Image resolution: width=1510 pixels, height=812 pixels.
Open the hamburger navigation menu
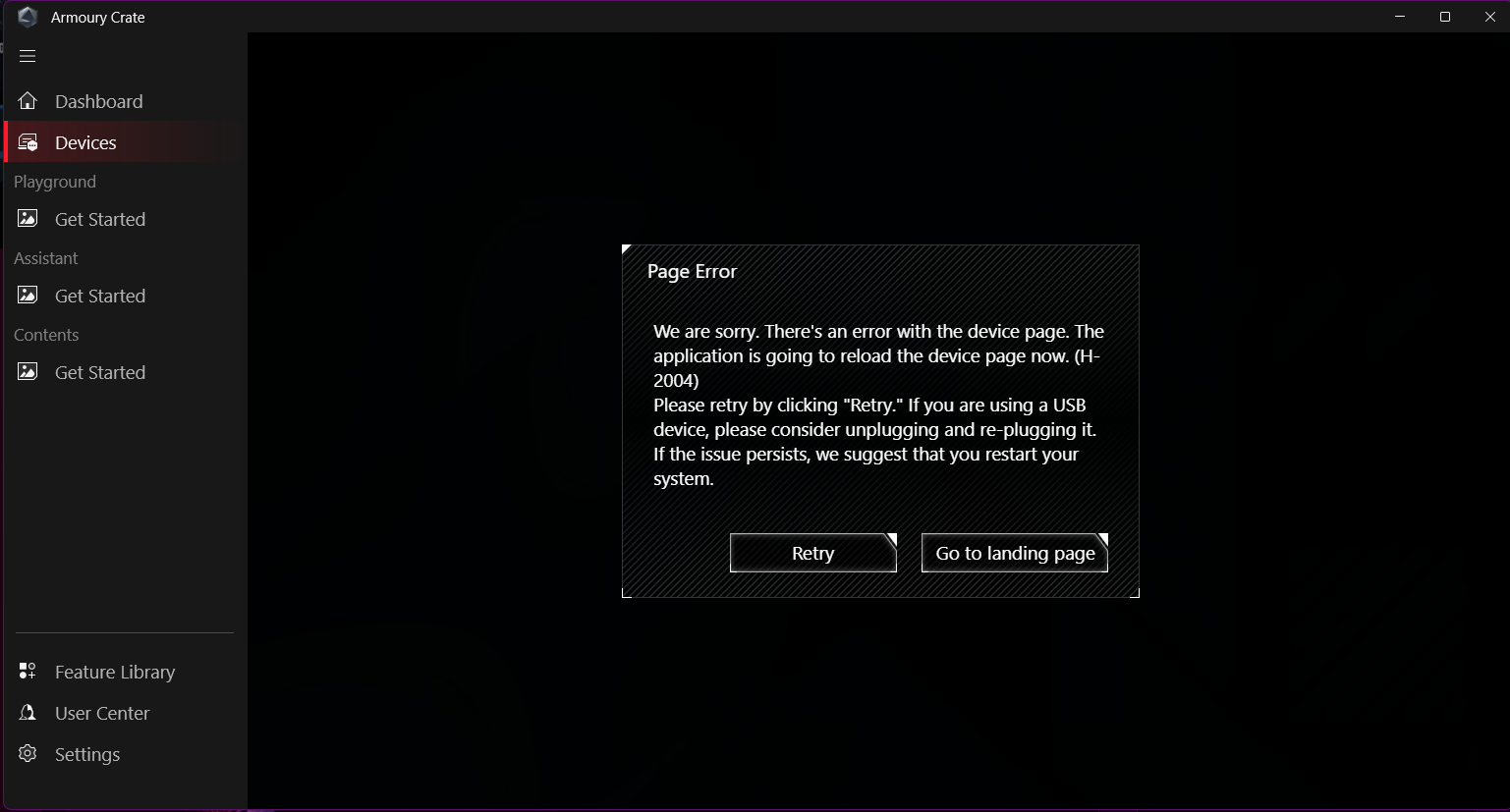[28, 56]
